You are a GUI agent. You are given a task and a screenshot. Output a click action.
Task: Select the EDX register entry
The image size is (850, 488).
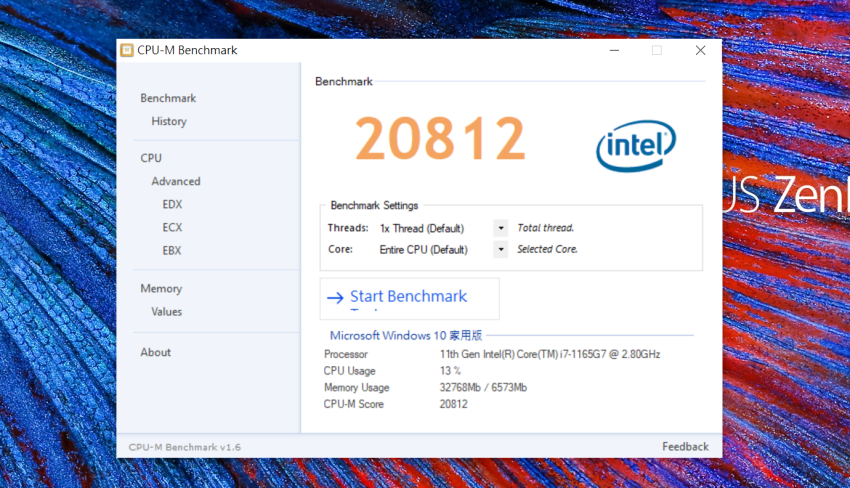[x=172, y=204]
